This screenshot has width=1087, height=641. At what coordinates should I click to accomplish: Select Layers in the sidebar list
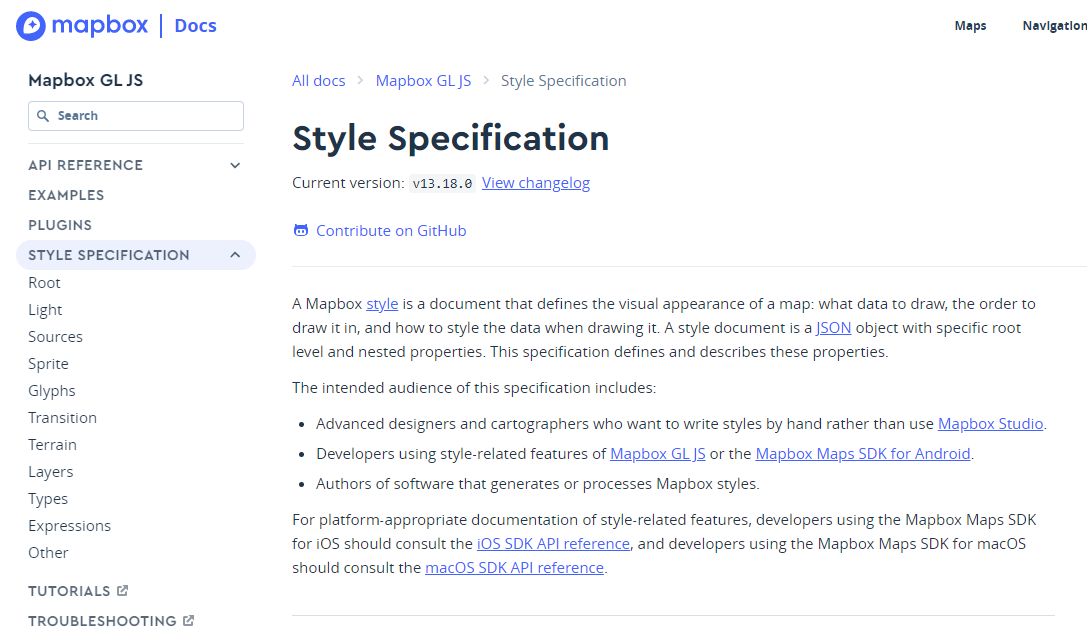coord(51,472)
